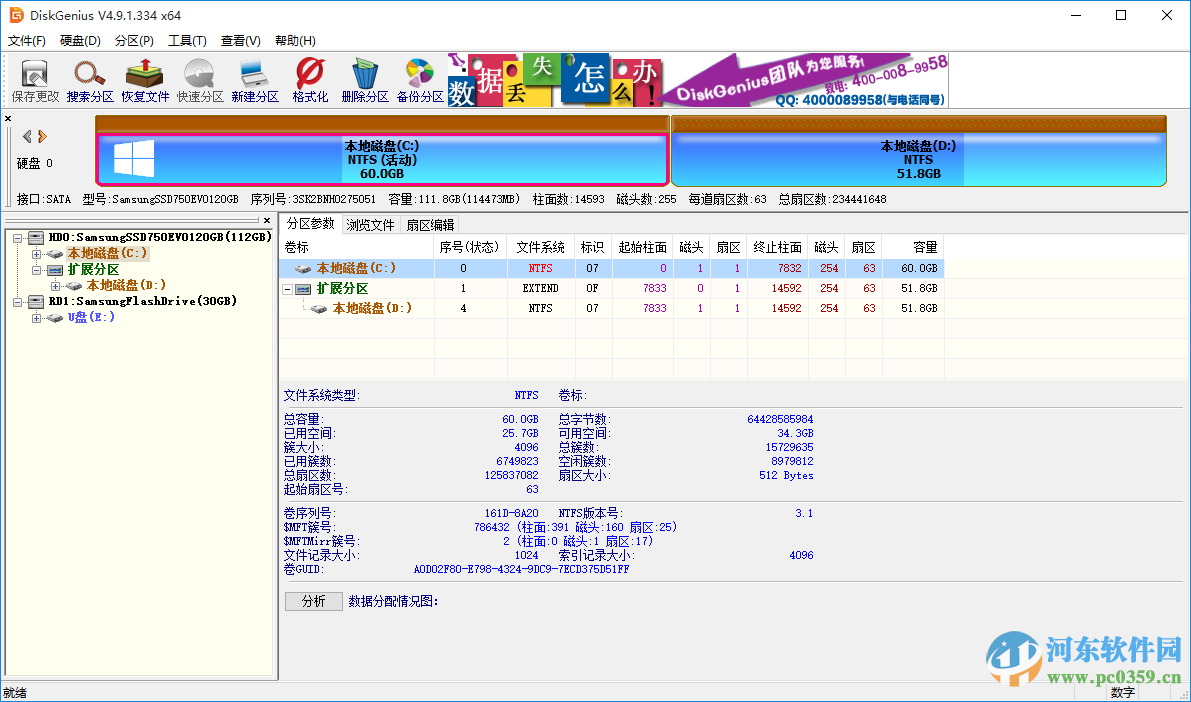Click the 分析 button
1191x702 pixels.
click(313, 601)
